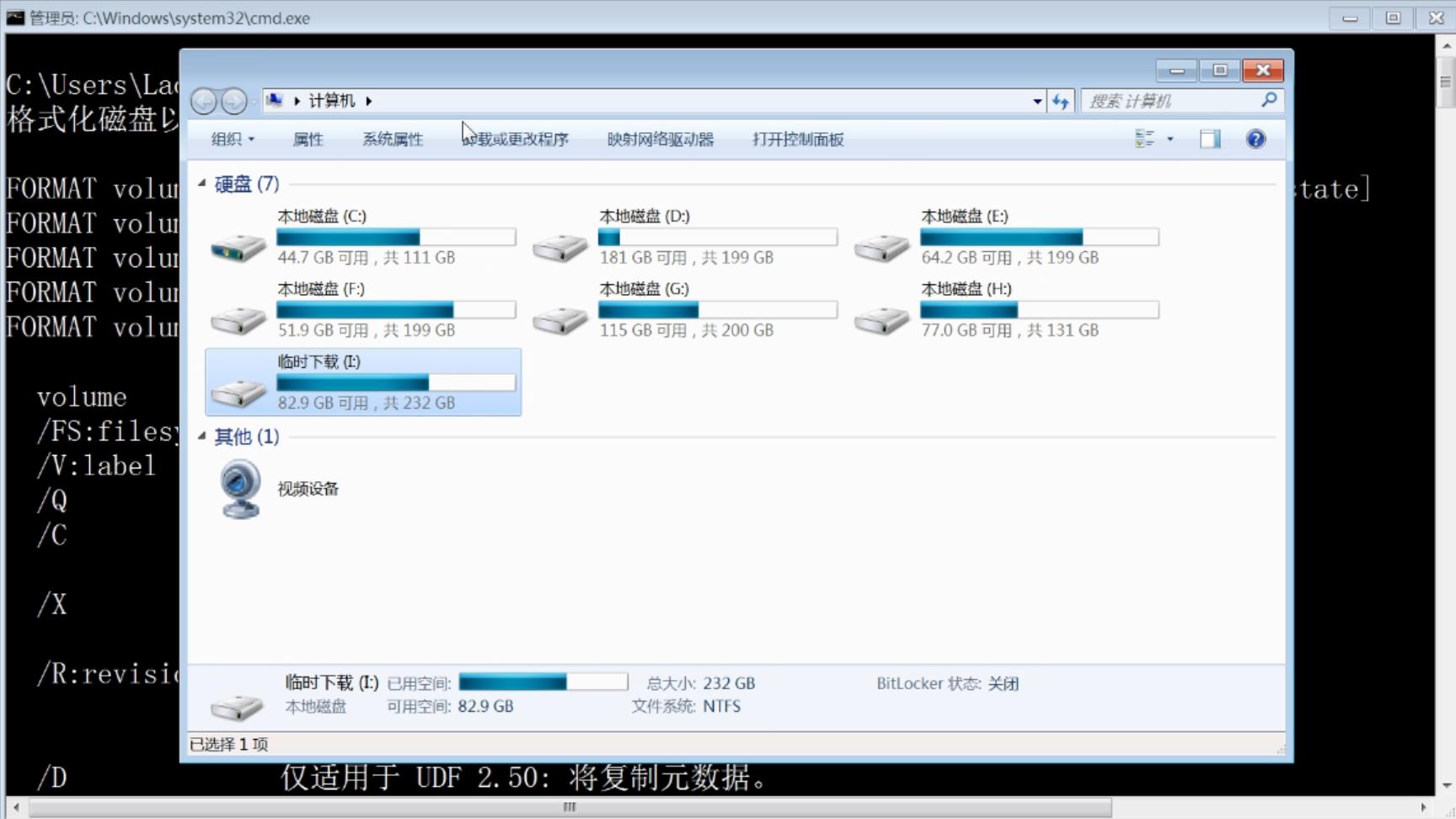
Task: Click the 映射网络驱动器 button
Action: (661, 139)
